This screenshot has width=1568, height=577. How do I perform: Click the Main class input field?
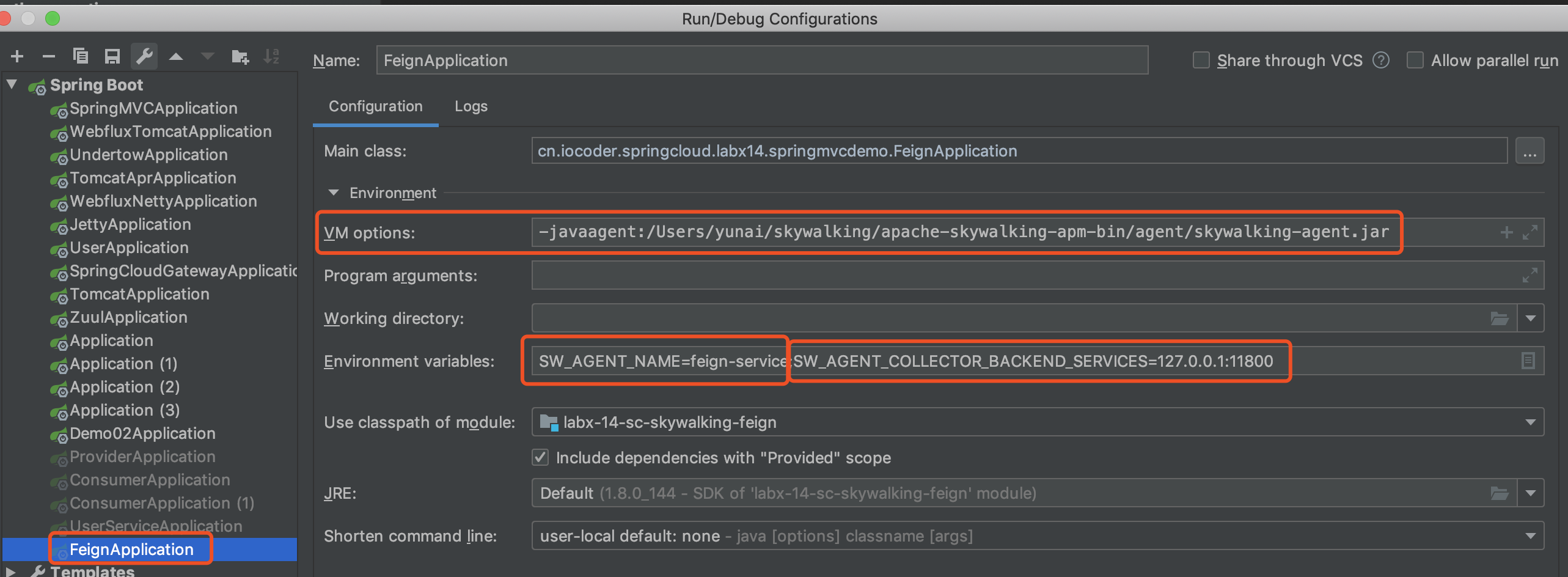click(1019, 151)
